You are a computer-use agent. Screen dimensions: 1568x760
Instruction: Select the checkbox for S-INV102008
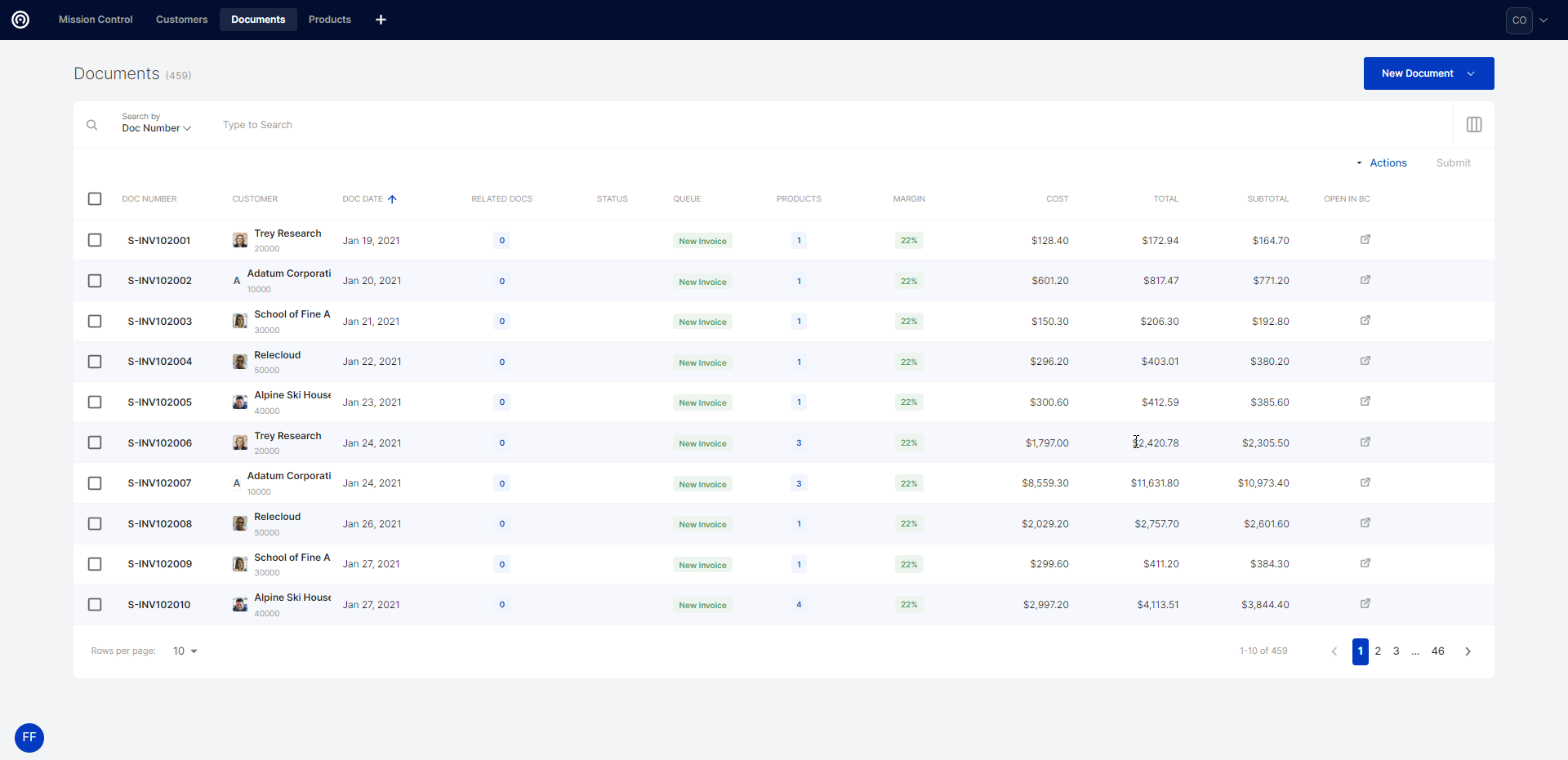95,524
